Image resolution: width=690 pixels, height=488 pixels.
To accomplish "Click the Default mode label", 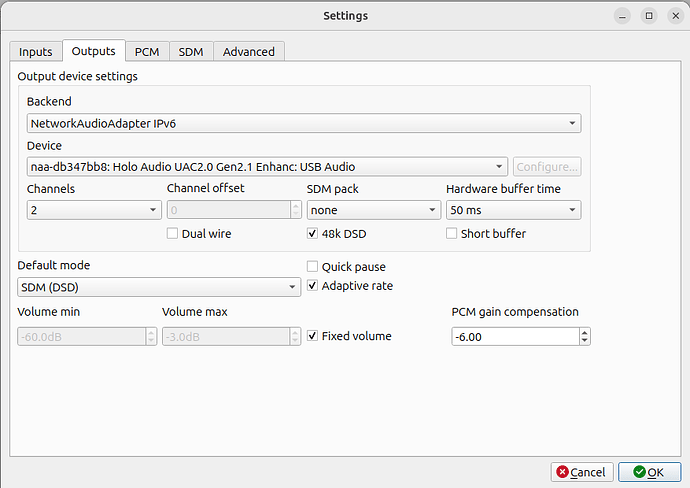I will 54,265.
